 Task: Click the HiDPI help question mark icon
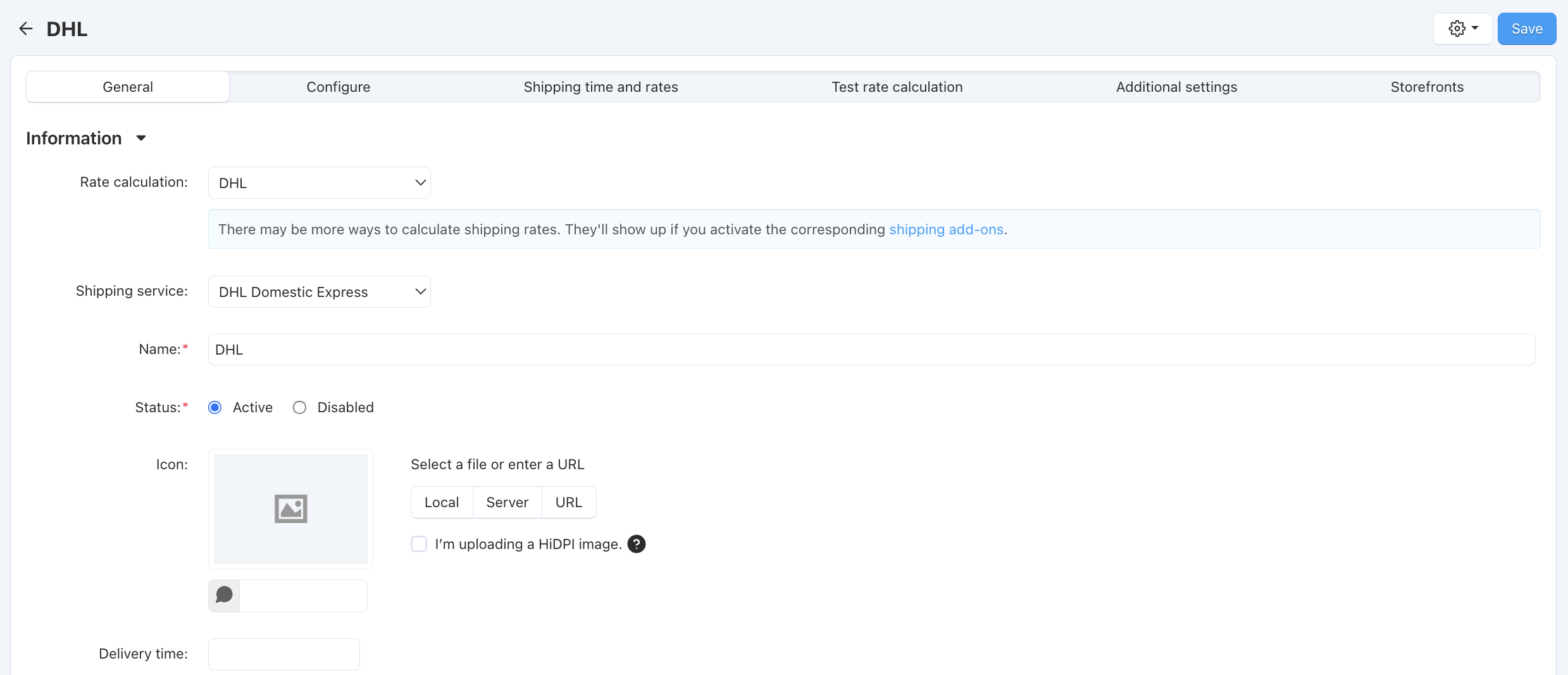pyautogui.click(x=637, y=544)
